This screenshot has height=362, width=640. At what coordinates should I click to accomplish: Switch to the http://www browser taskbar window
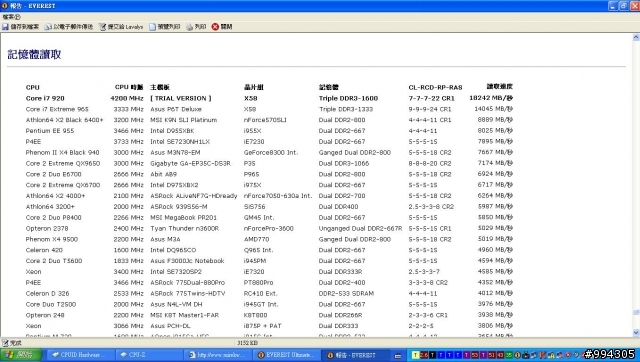(x=218, y=355)
